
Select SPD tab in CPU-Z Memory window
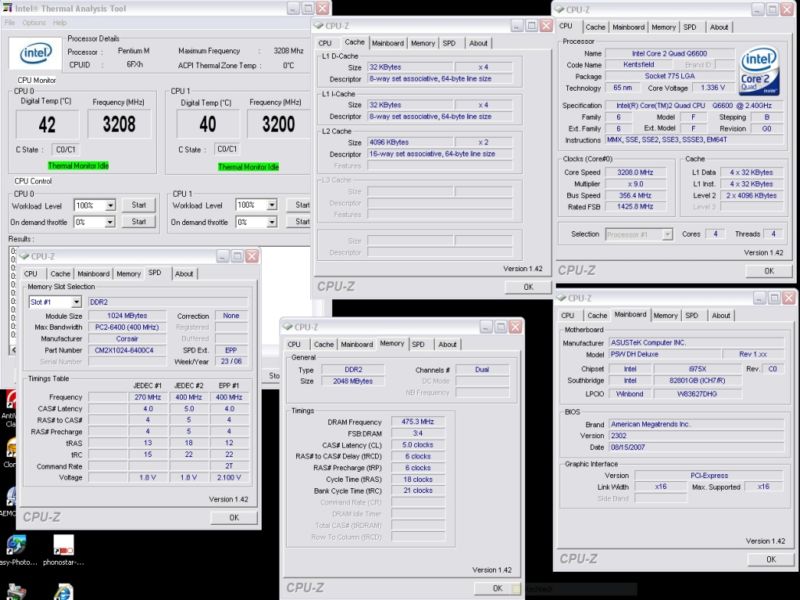[418, 344]
